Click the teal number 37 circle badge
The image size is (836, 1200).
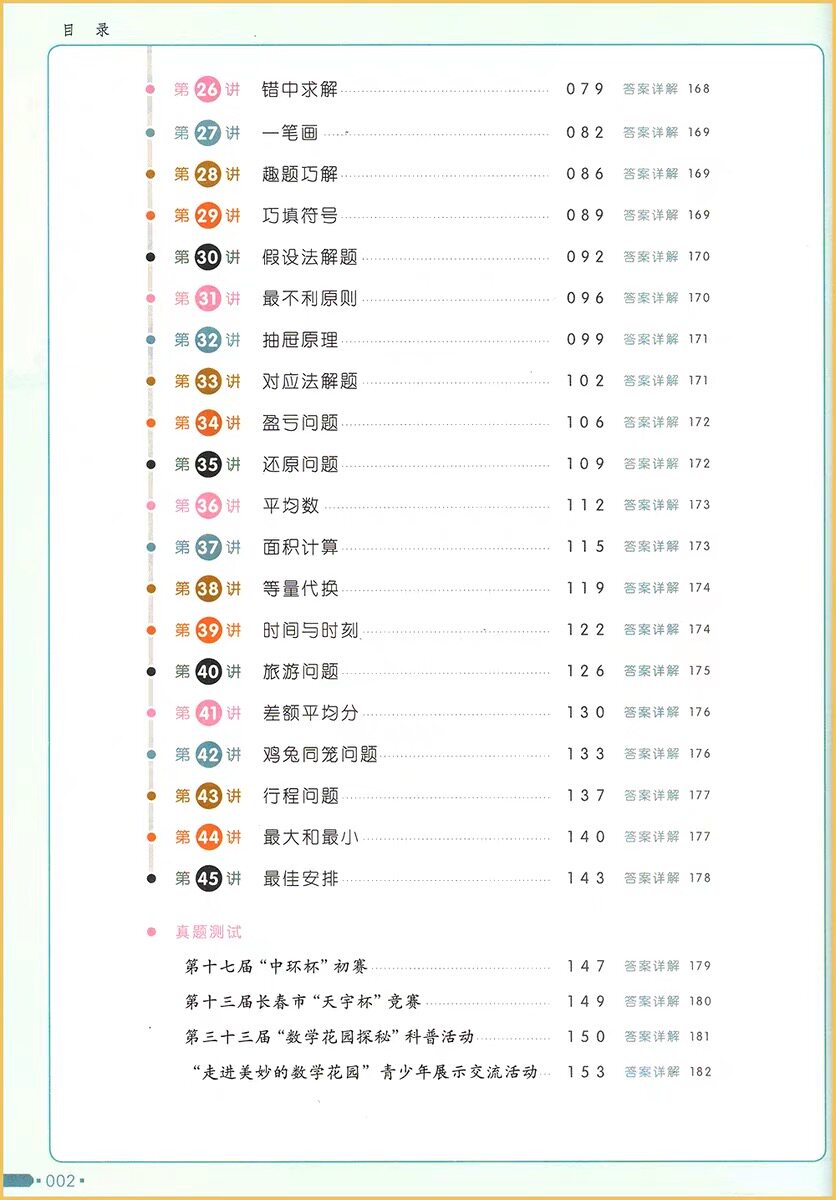coord(208,547)
